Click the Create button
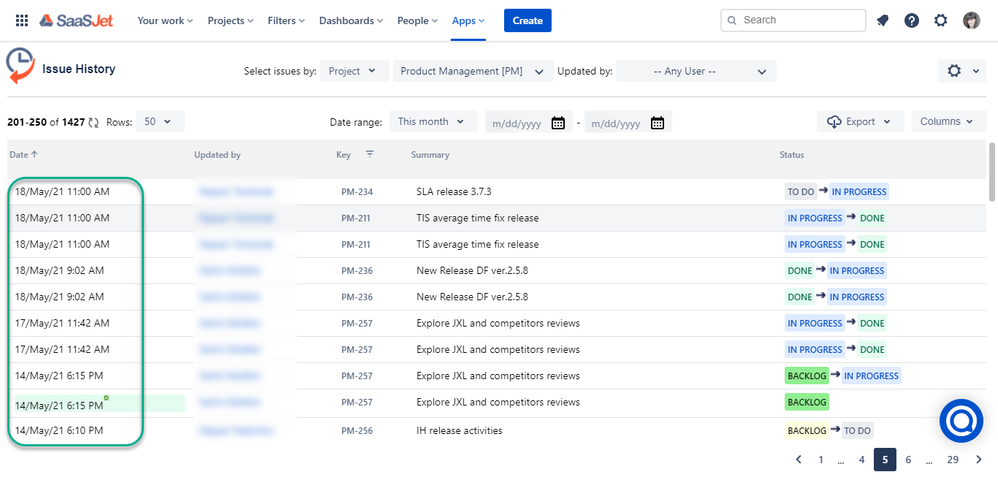The width and height of the screenshot is (998, 480). click(x=528, y=20)
